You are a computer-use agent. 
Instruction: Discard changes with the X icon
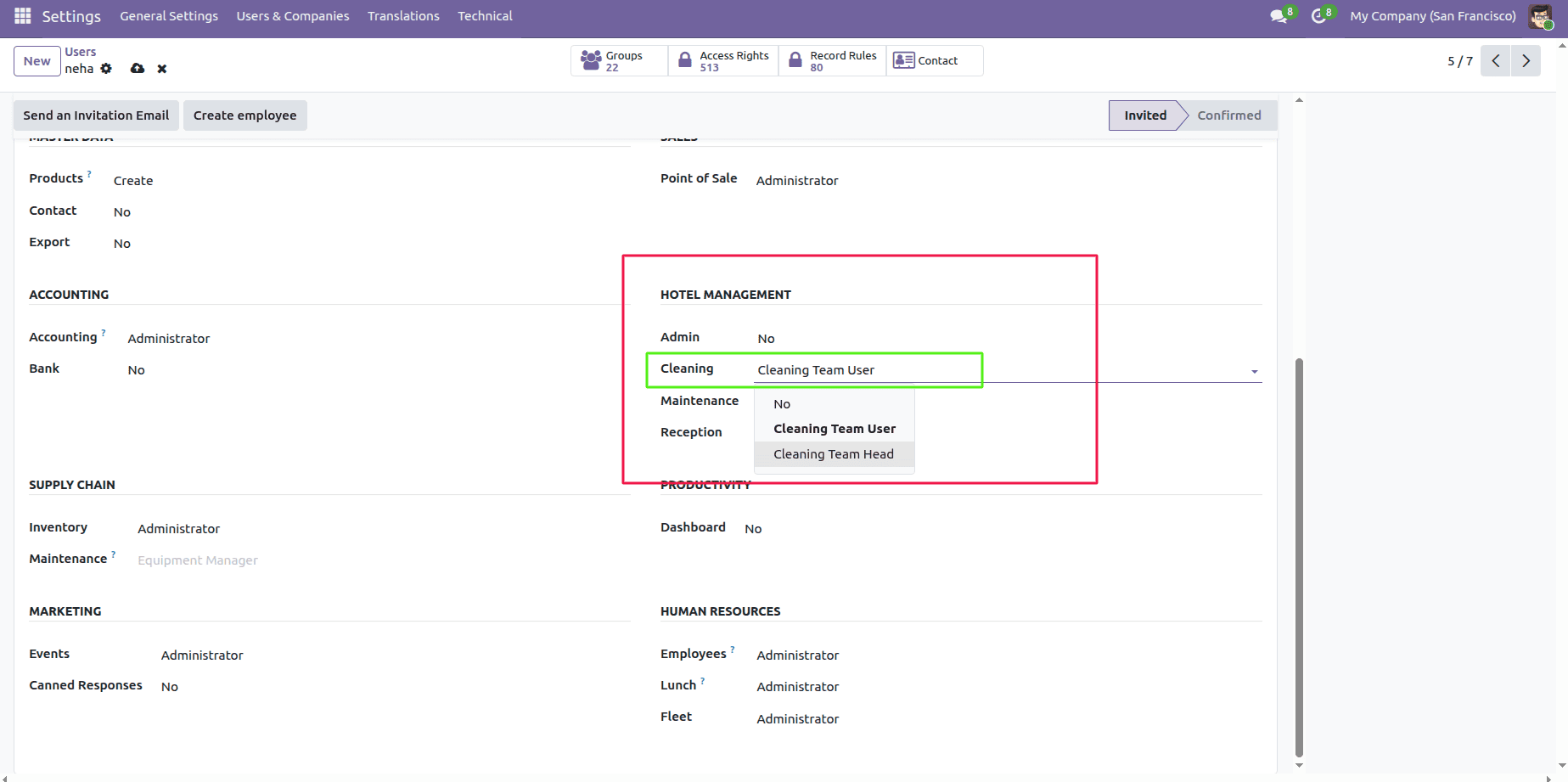pyautogui.click(x=162, y=69)
